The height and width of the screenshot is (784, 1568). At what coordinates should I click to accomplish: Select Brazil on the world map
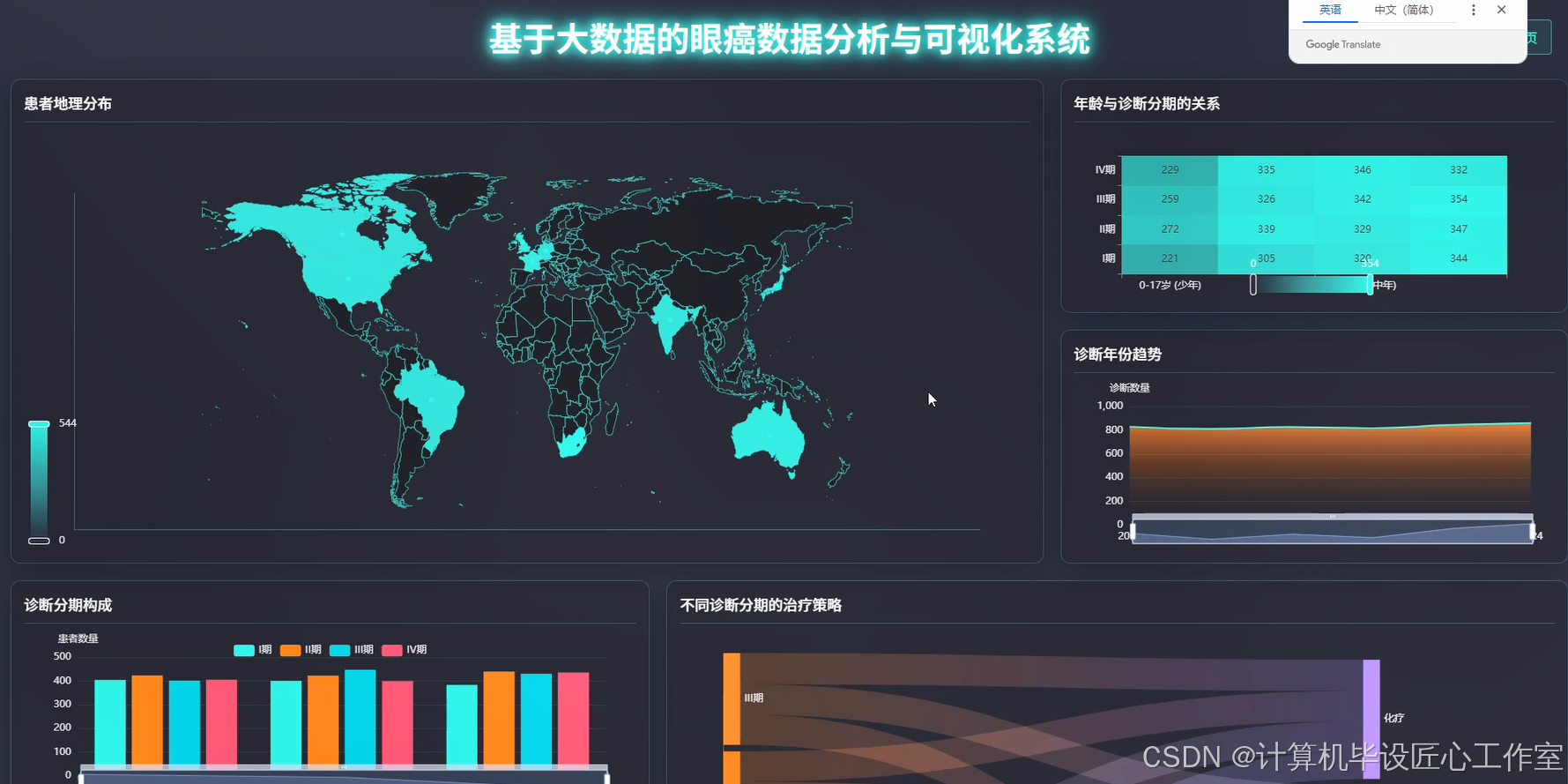click(x=430, y=399)
